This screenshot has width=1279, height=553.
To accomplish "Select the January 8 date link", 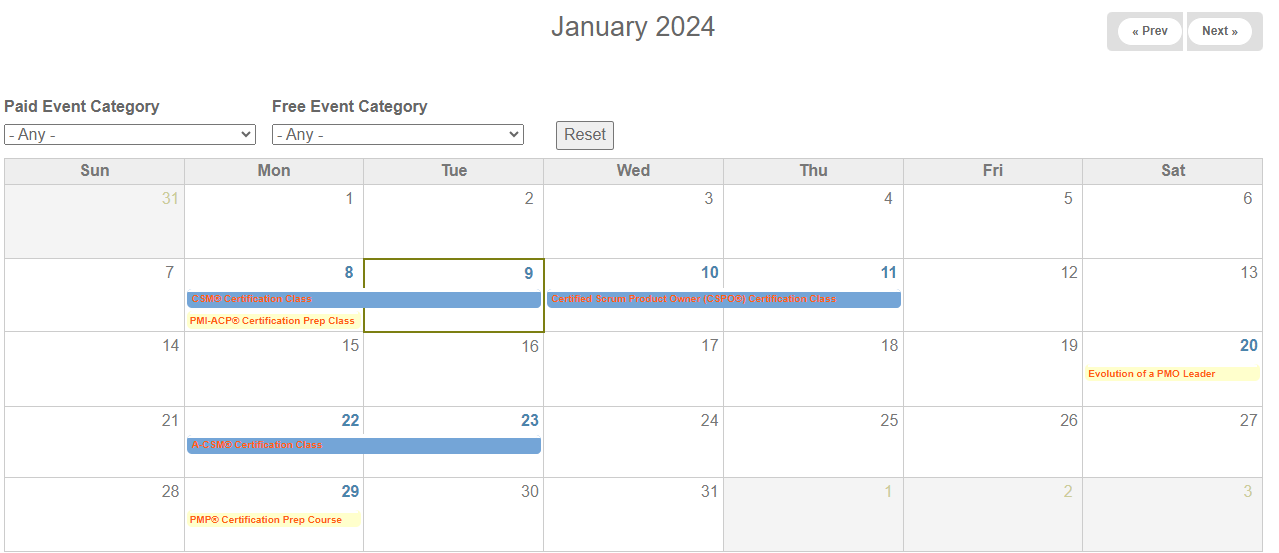I will pos(349,273).
